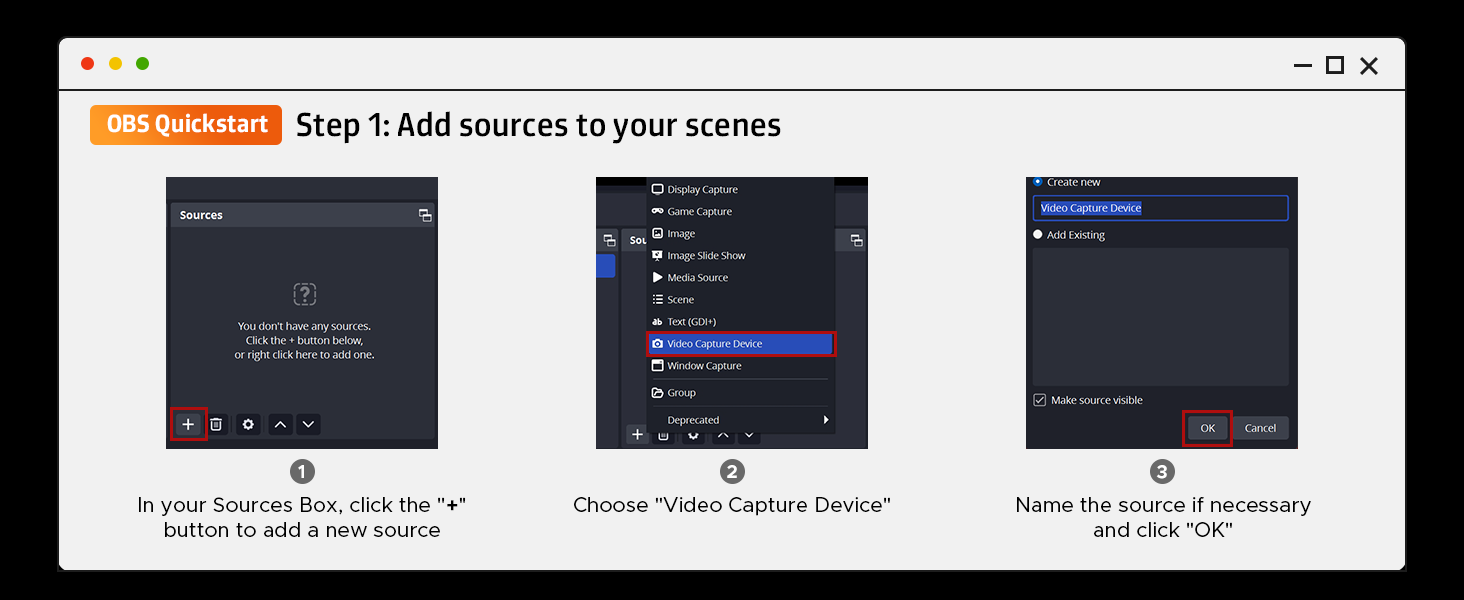
Task: Move source down with the down arrow icon
Action: click(x=308, y=424)
